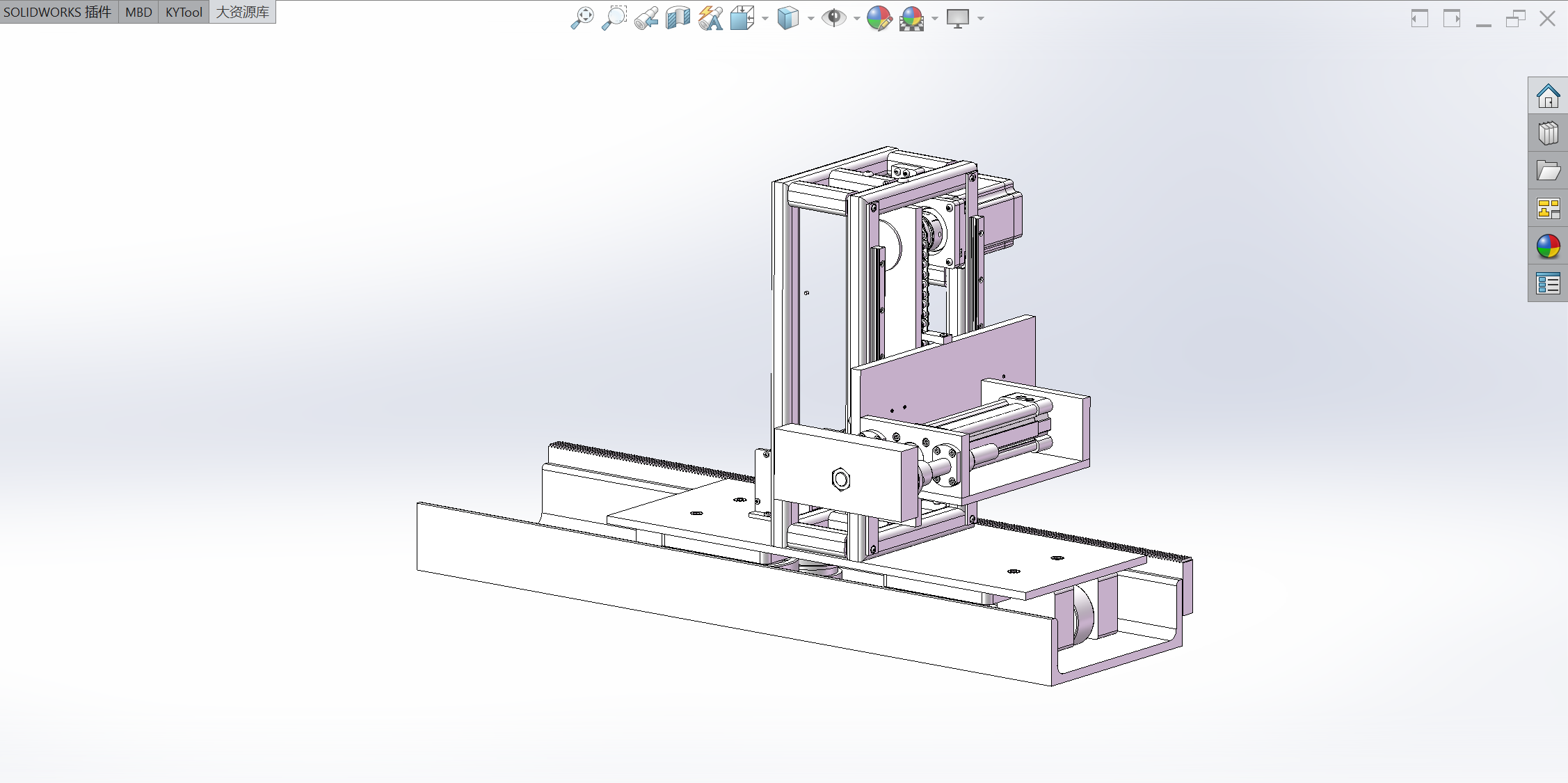
Task: Click the Display Style cube icon
Action: pyautogui.click(x=787, y=18)
